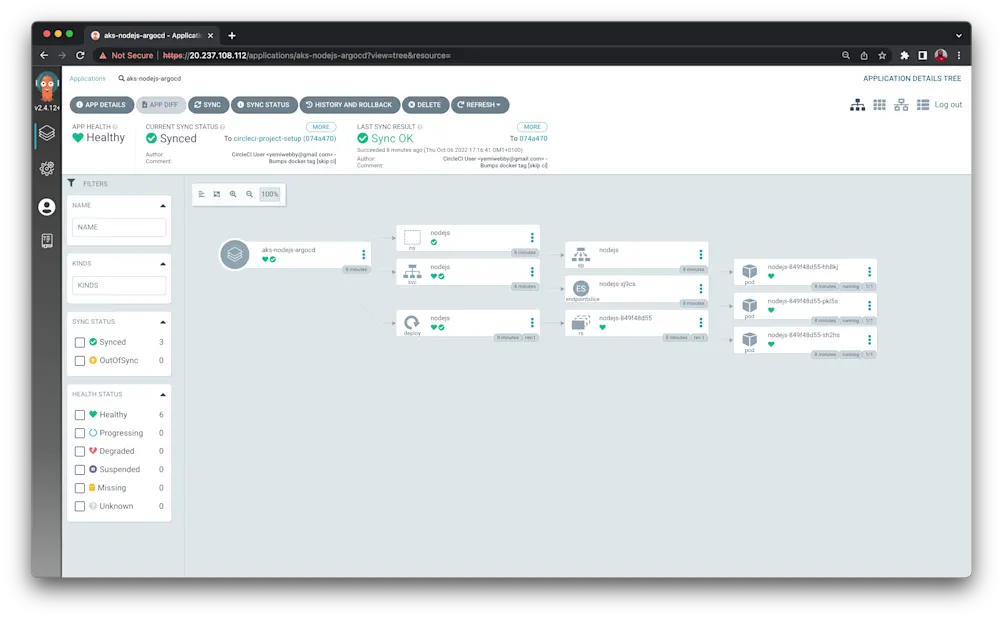
Task: Select the aks-nodejs-argocd browser tab
Action: [x=148, y=33]
